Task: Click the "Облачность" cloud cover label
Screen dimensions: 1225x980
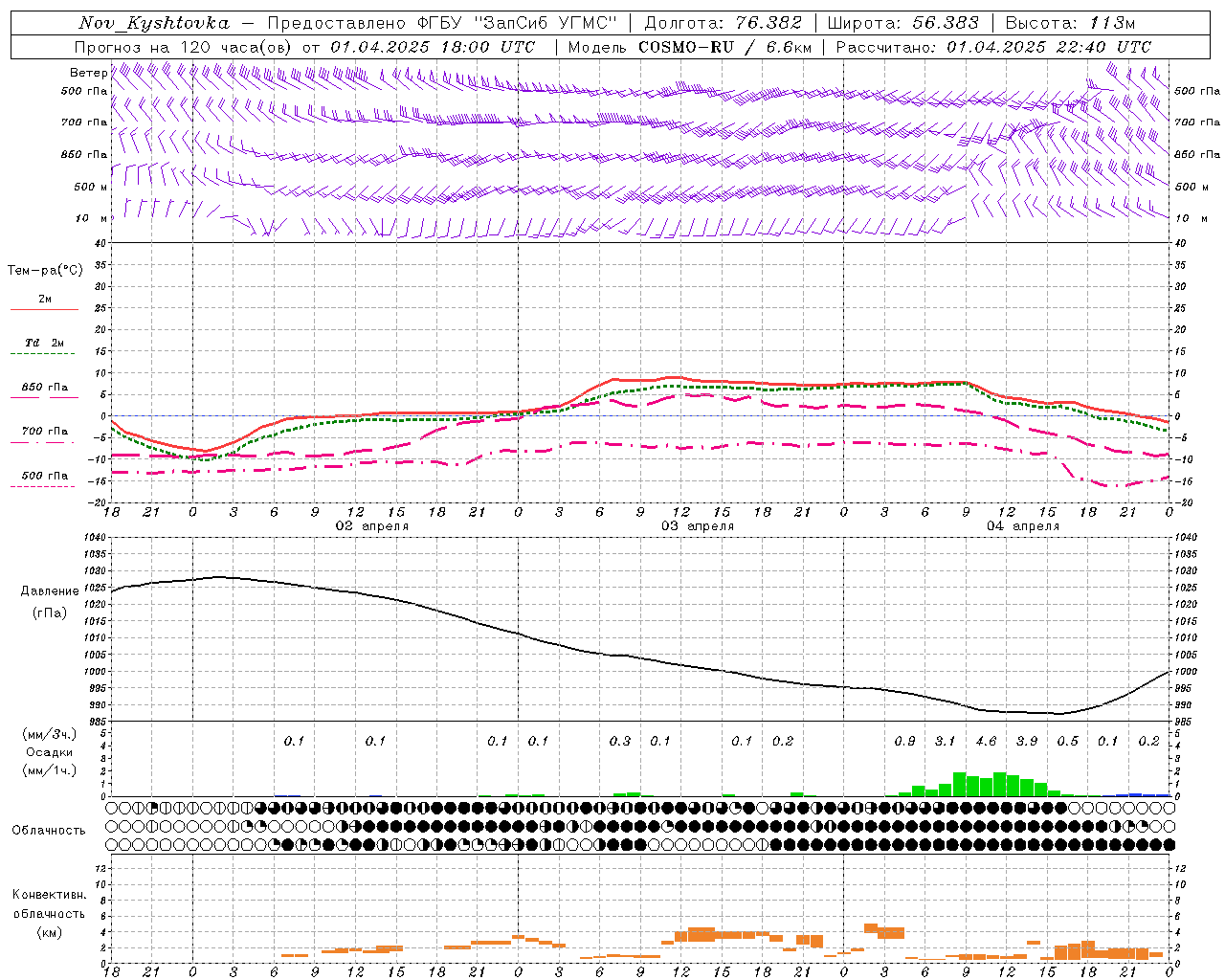Action: tap(49, 830)
